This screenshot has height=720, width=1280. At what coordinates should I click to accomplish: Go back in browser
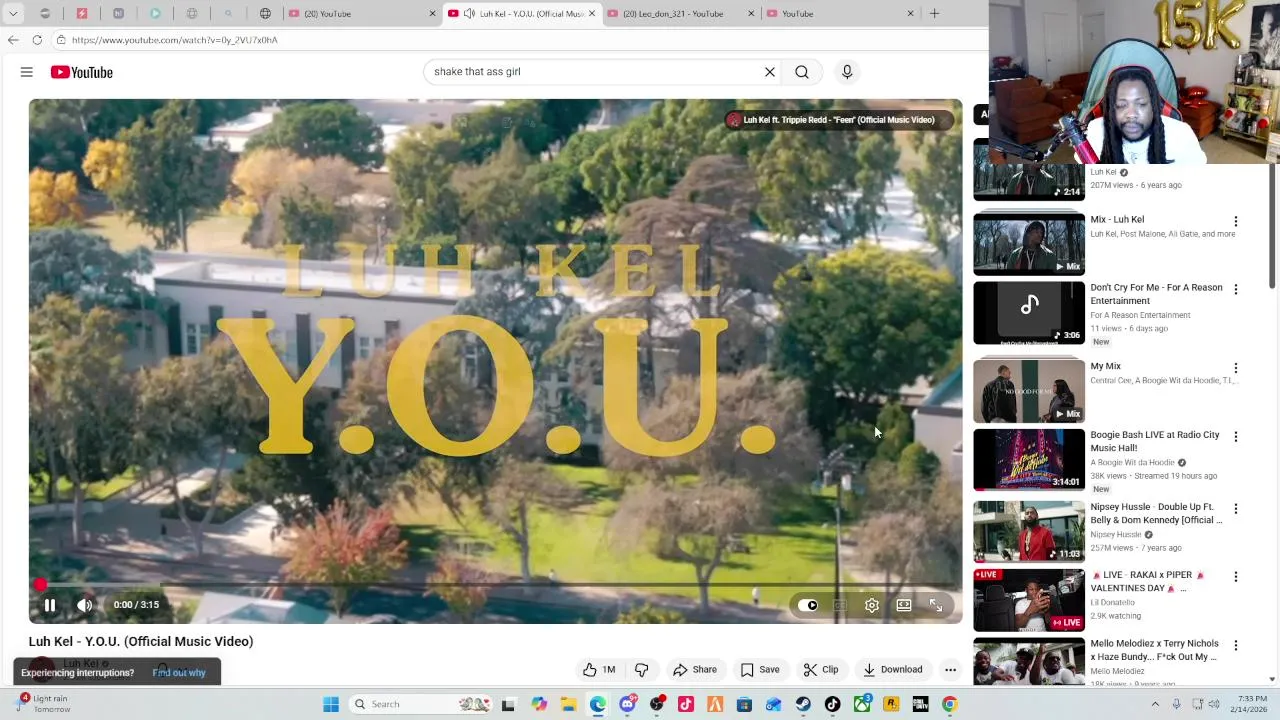pyautogui.click(x=13, y=40)
